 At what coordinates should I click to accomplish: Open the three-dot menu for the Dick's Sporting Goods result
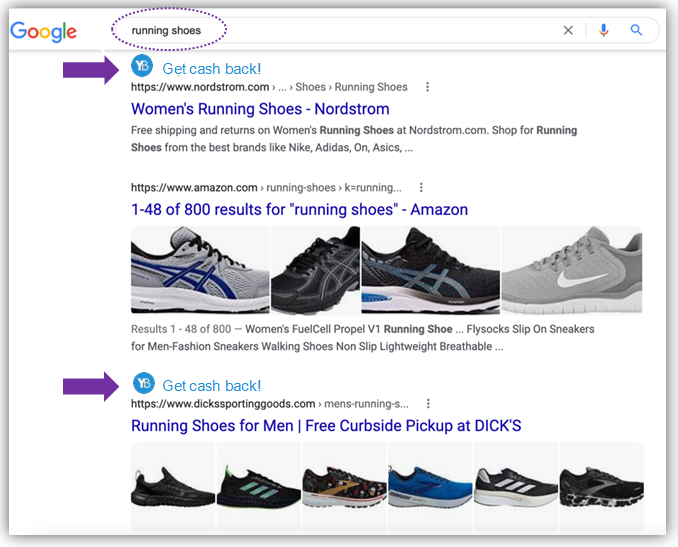[x=428, y=404]
